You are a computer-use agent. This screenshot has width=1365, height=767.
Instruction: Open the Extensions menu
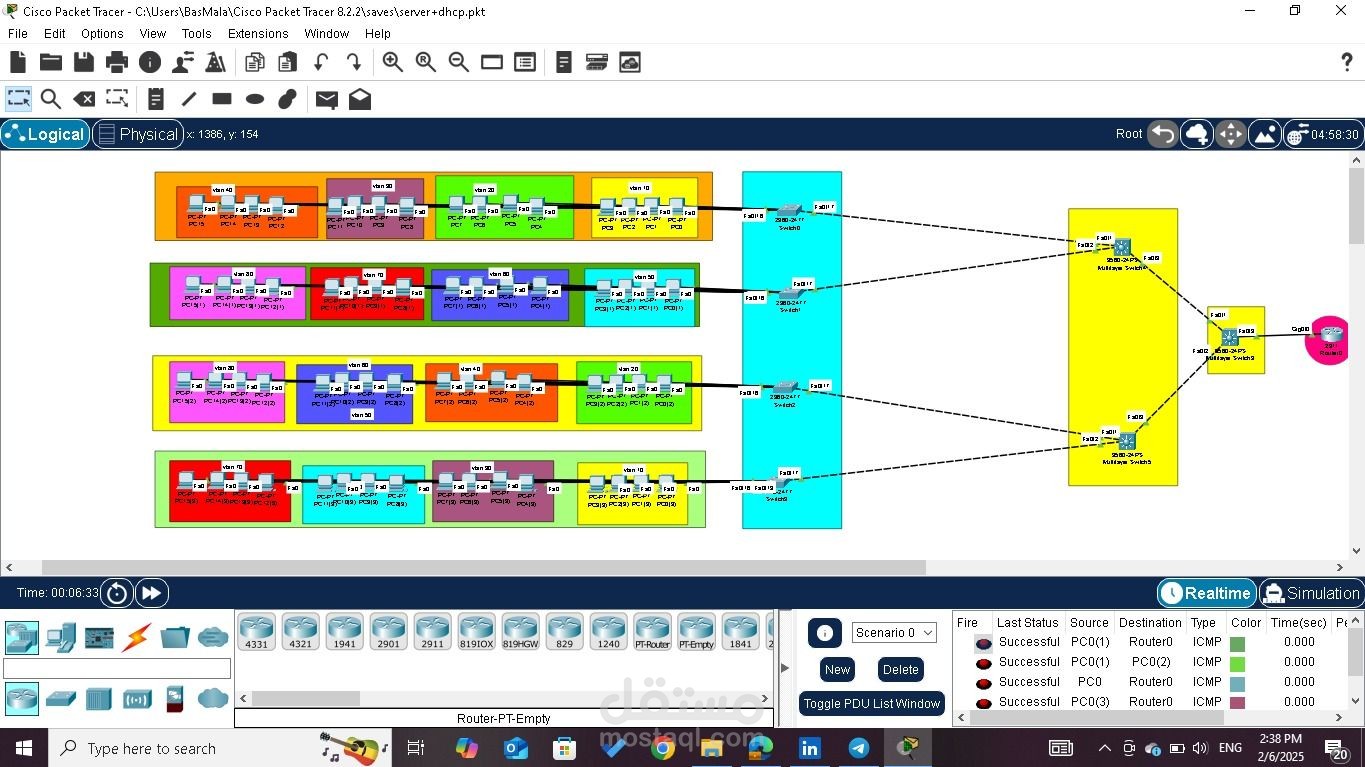point(257,33)
